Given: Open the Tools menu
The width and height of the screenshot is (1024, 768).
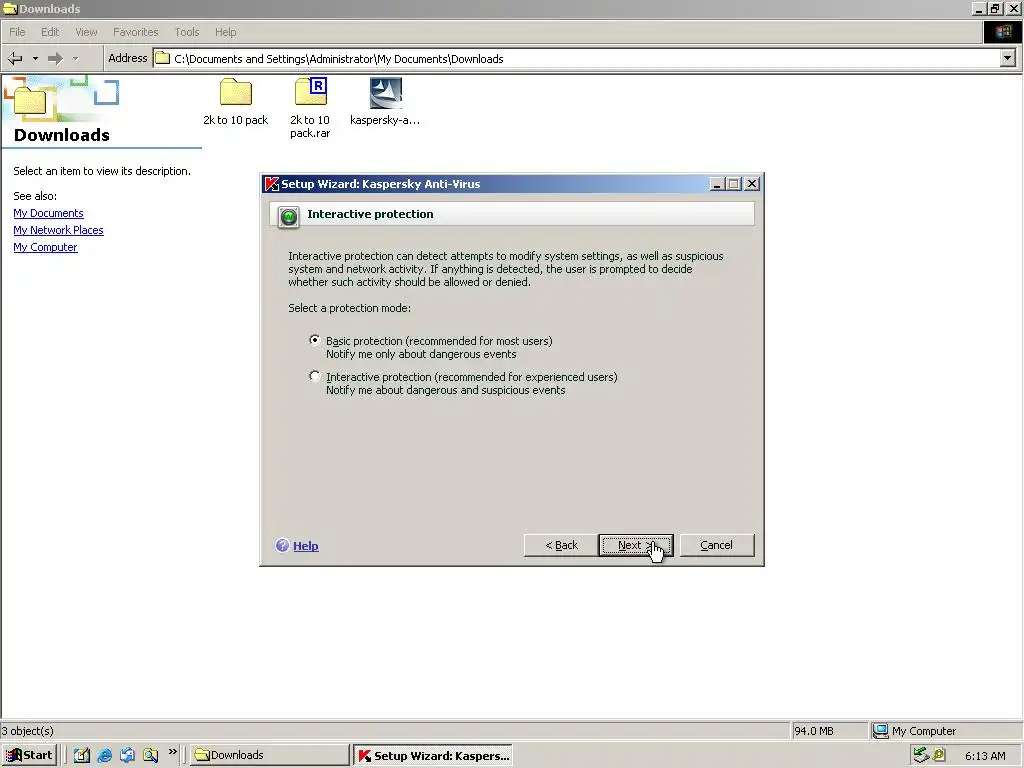Looking at the screenshot, I should pos(187,32).
